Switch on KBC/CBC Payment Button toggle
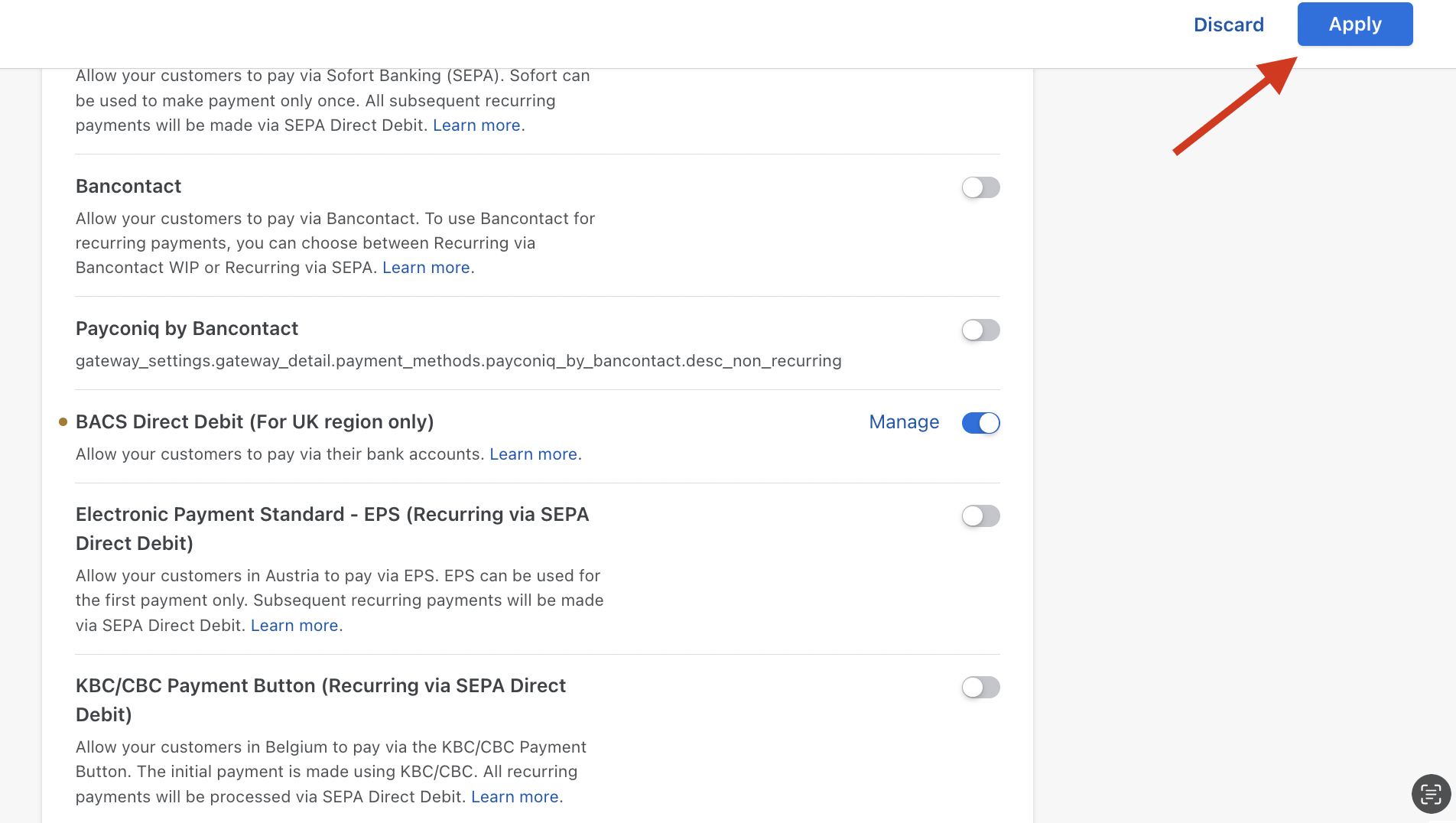 click(x=980, y=687)
